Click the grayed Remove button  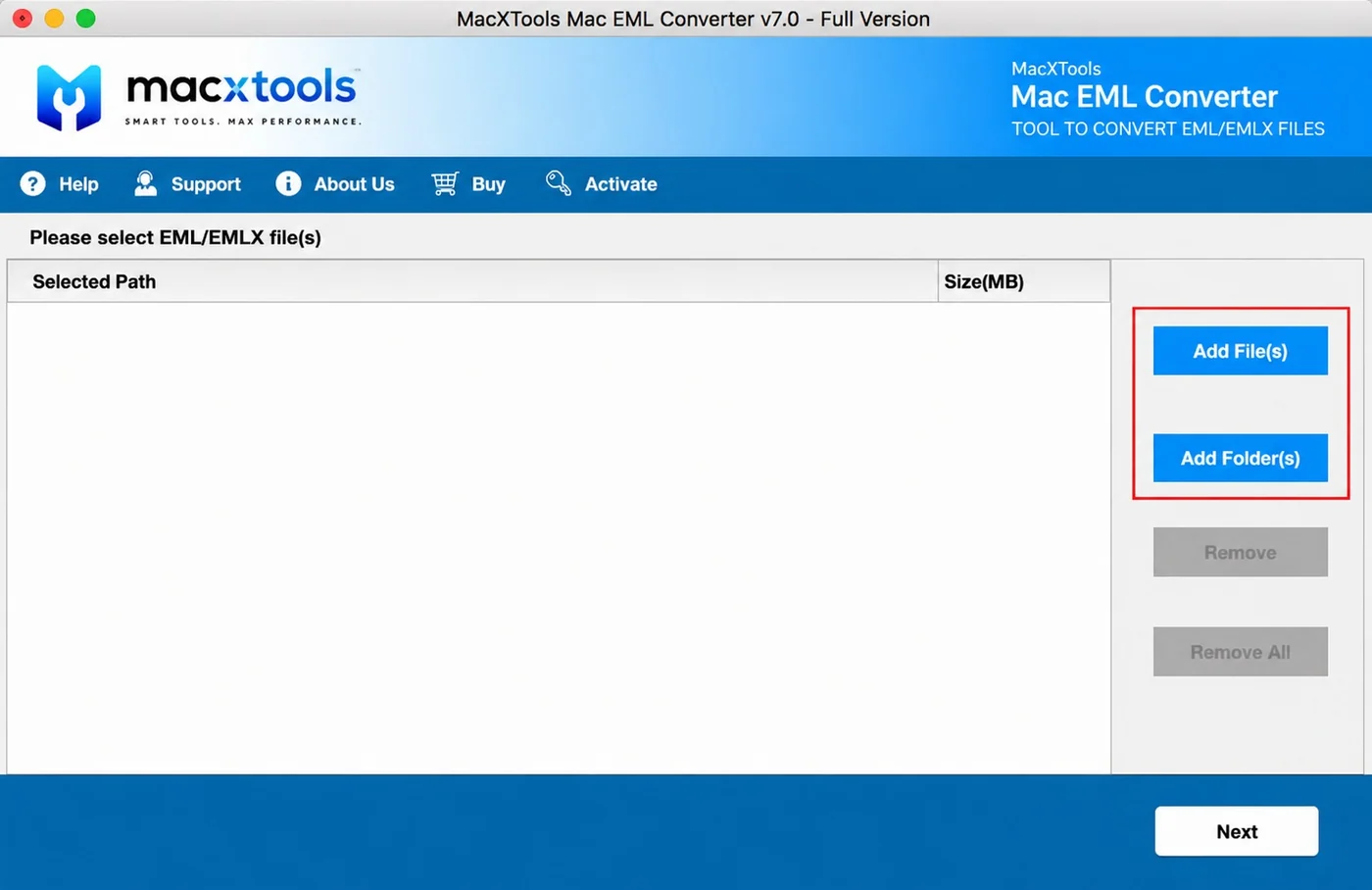pyautogui.click(x=1240, y=553)
